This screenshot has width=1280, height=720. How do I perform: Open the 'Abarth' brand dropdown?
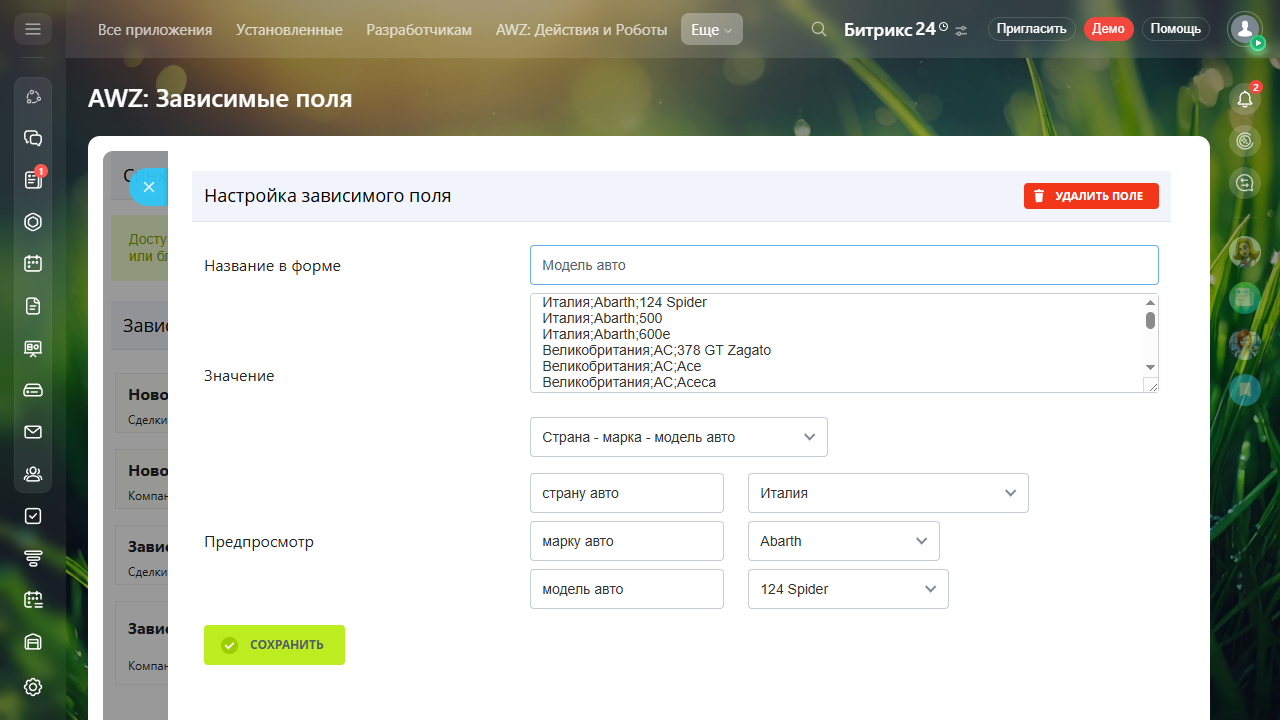[843, 541]
